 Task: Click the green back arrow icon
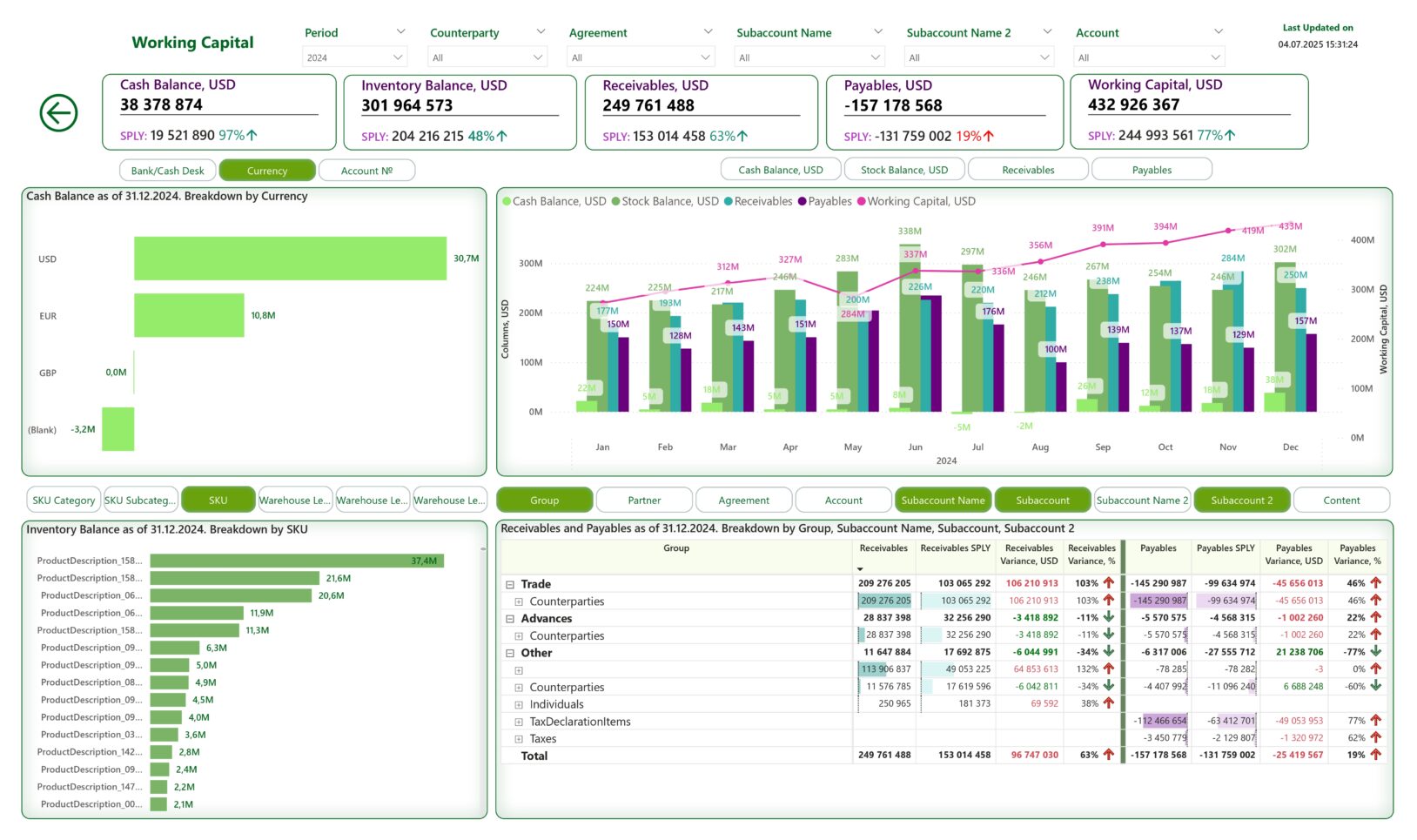[58, 113]
